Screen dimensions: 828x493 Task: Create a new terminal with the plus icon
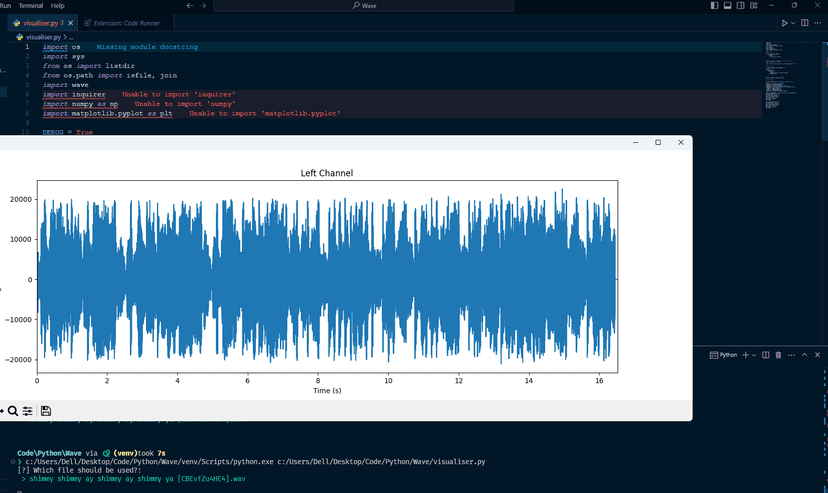pos(746,355)
